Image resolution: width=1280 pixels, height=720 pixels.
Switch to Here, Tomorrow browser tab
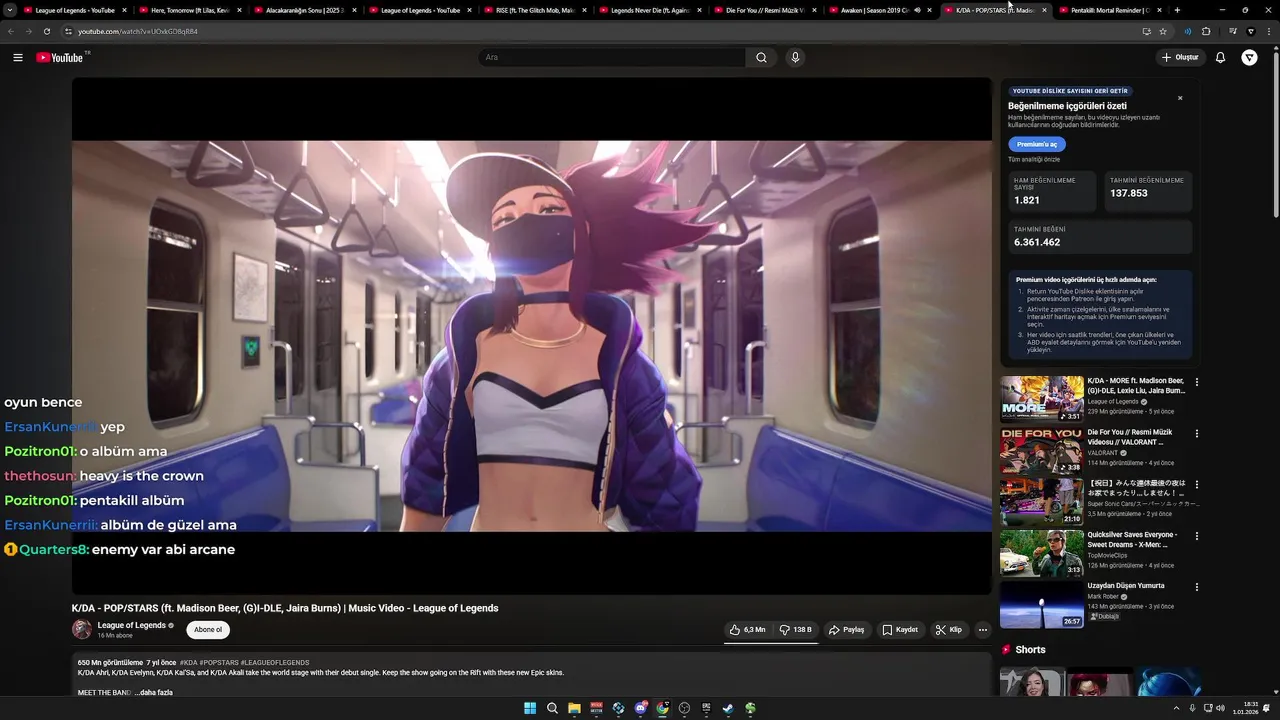pos(190,10)
